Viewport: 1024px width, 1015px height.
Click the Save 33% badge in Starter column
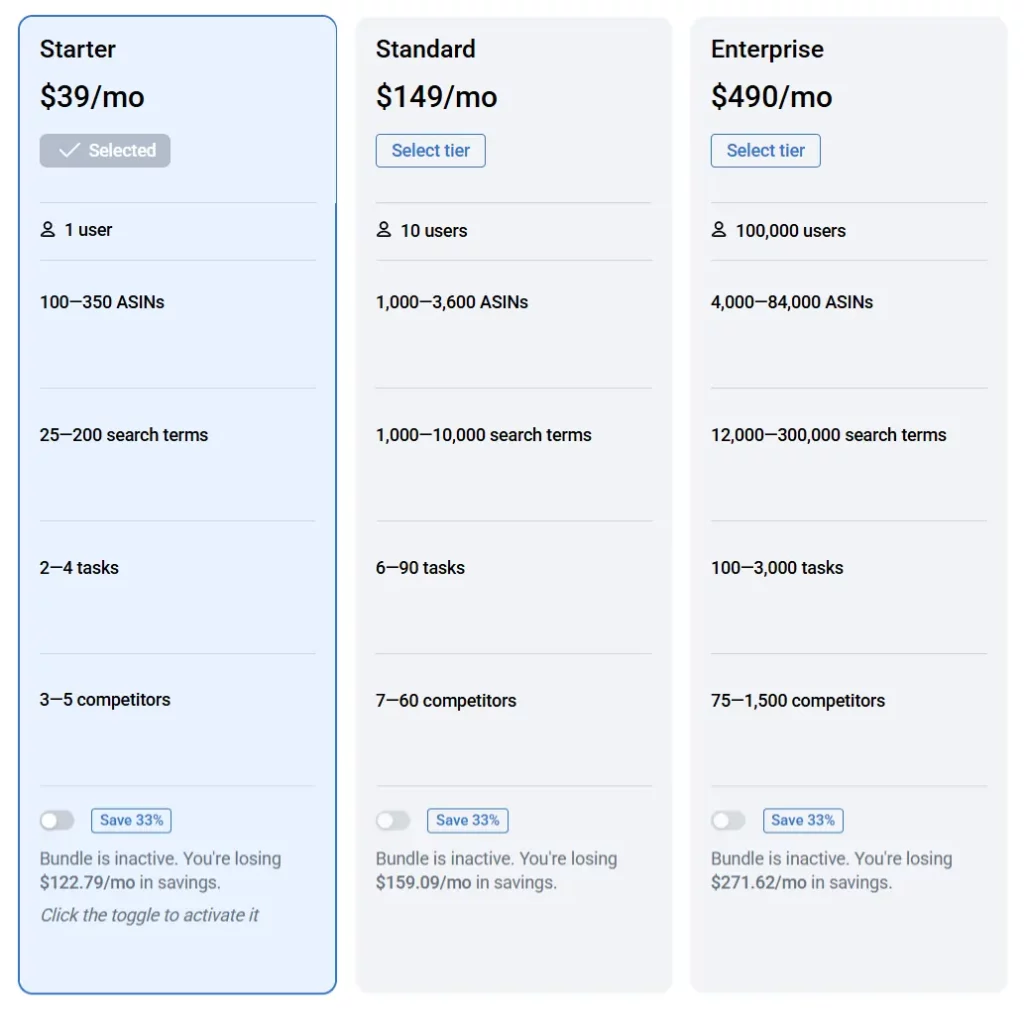pyautogui.click(x=131, y=820)
